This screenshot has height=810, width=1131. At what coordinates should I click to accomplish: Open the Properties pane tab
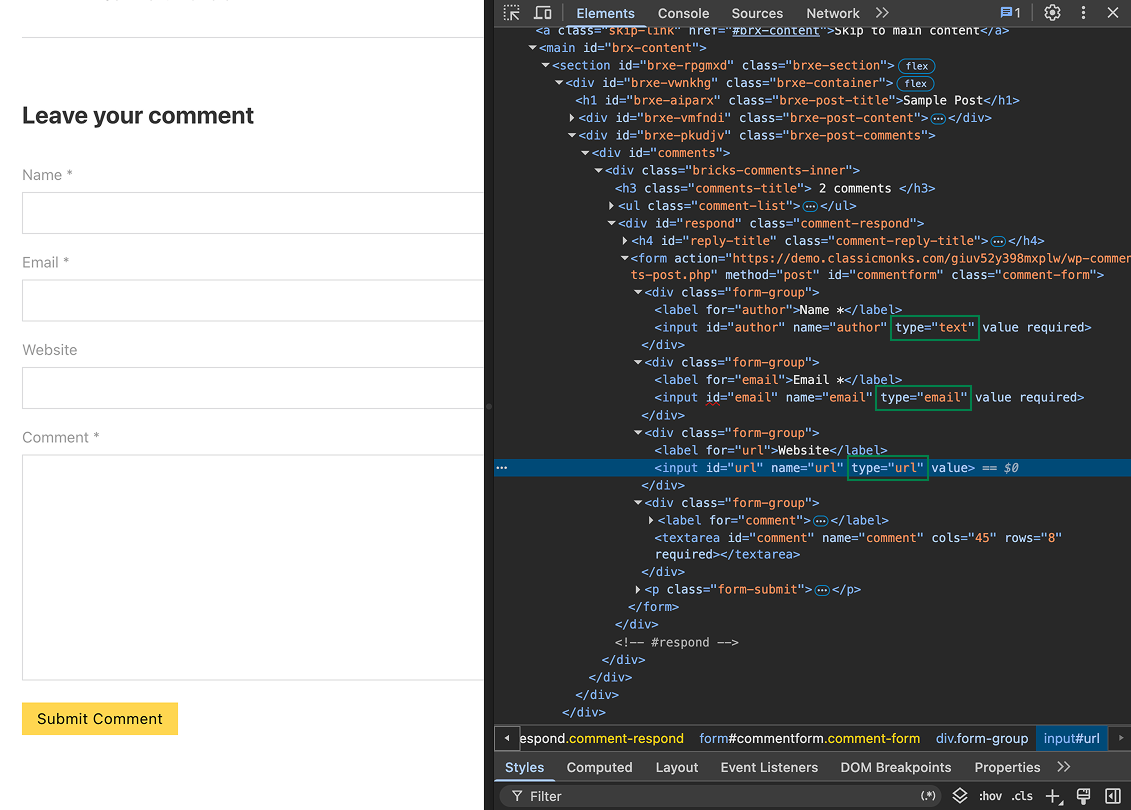click(x=1007, y=767)
